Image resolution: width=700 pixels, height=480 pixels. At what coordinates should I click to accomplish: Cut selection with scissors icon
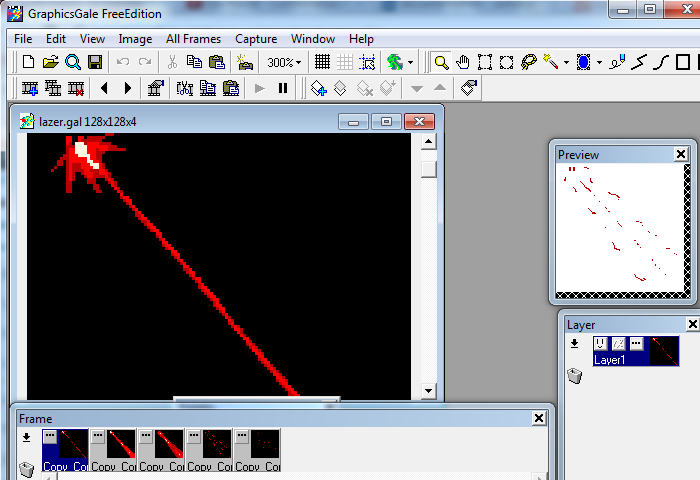pos(172,62)
